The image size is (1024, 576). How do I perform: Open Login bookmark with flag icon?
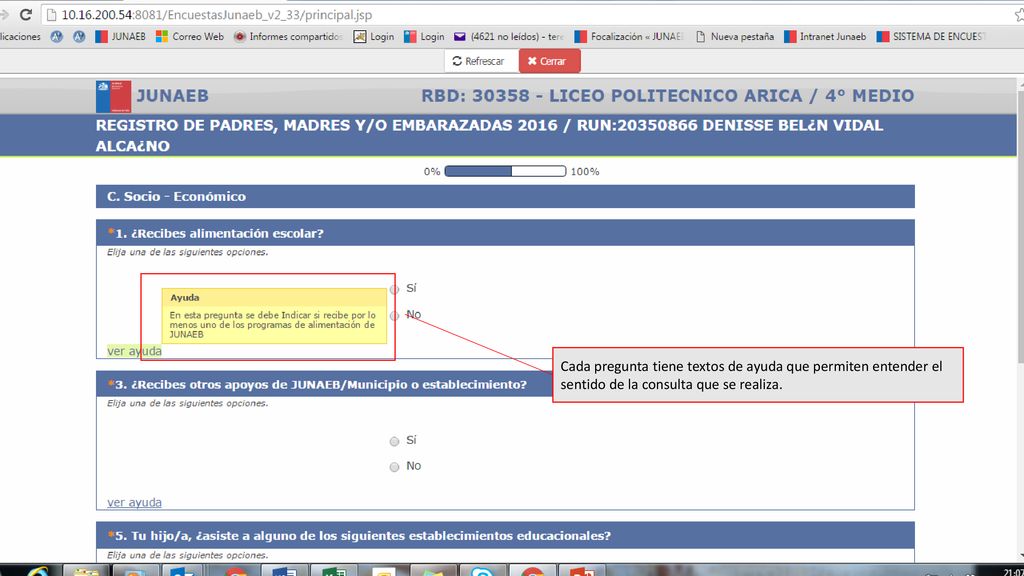(x=424, y=37)
